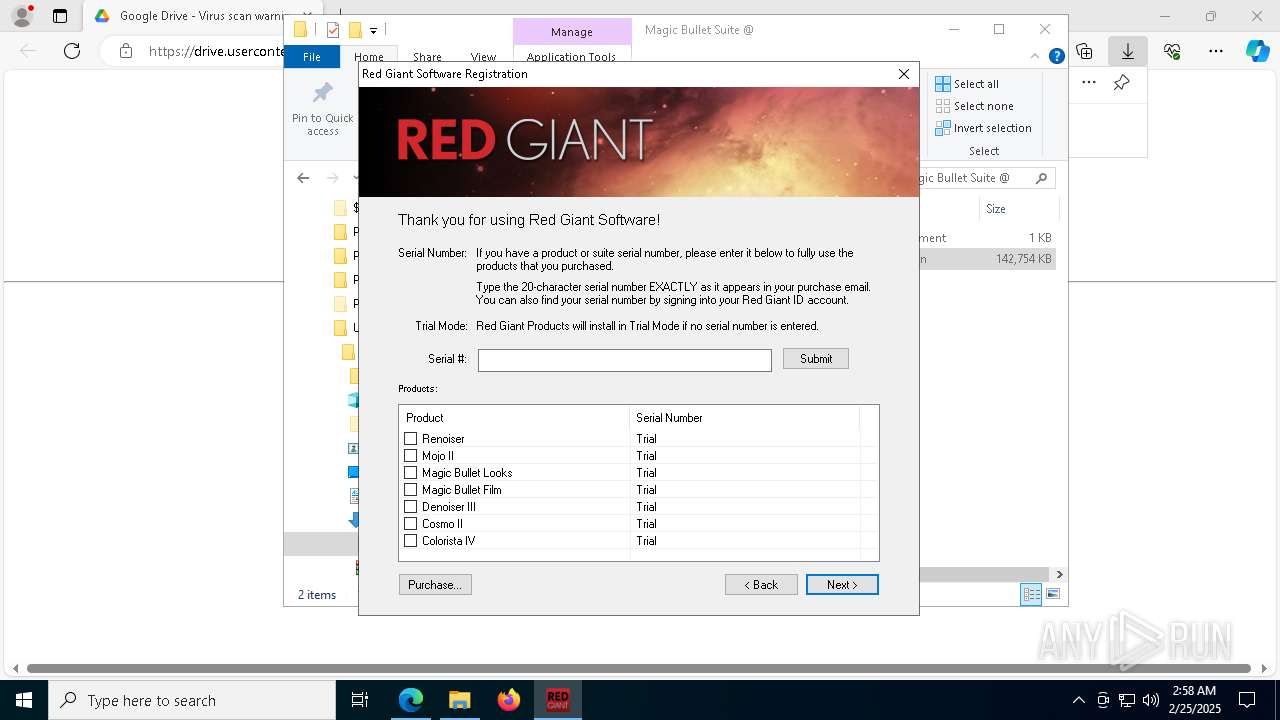1280x720 pixels.
Task: Enable the Denoiser III checkbox
Action: [x=410, y=507]
